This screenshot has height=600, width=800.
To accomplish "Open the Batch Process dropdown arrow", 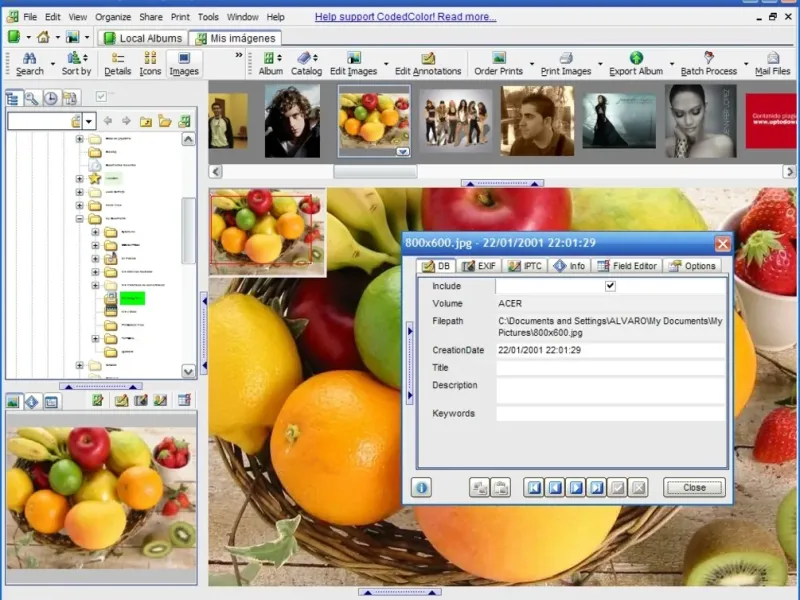I will pos(746,64).
